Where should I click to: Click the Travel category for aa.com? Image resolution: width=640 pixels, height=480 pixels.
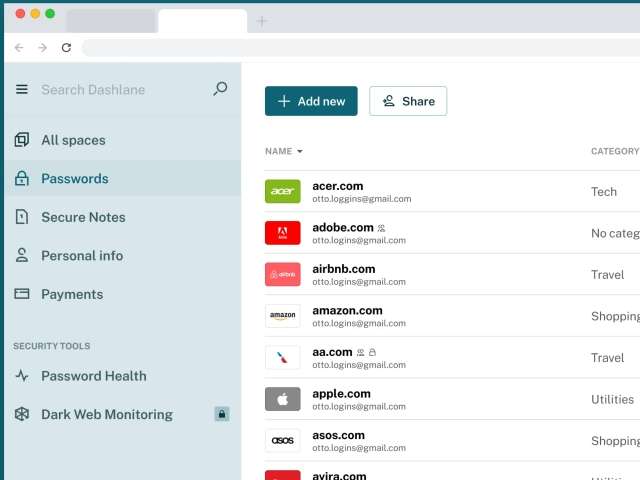click(607, 358)
